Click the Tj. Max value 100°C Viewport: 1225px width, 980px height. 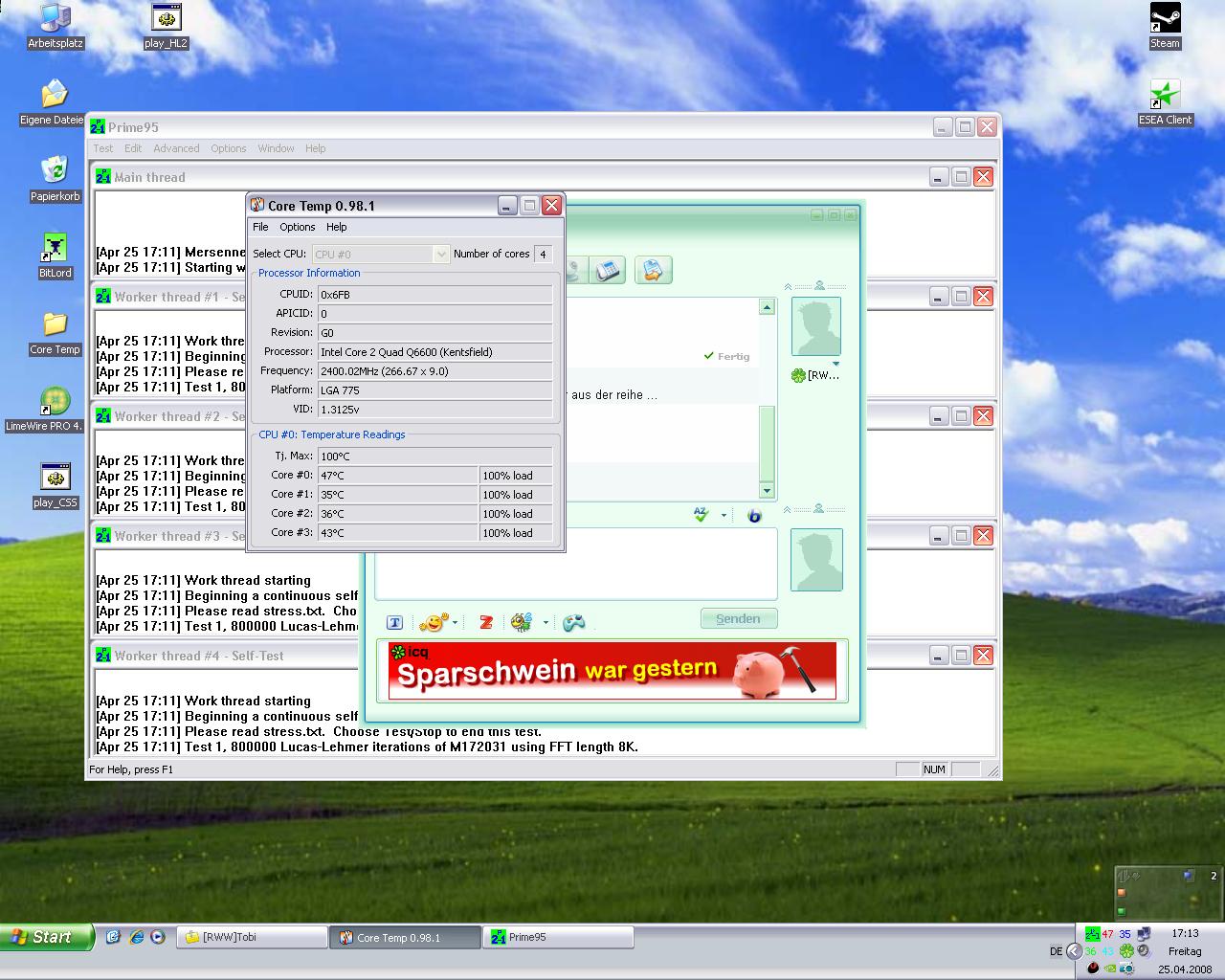[x=435, y=457]
